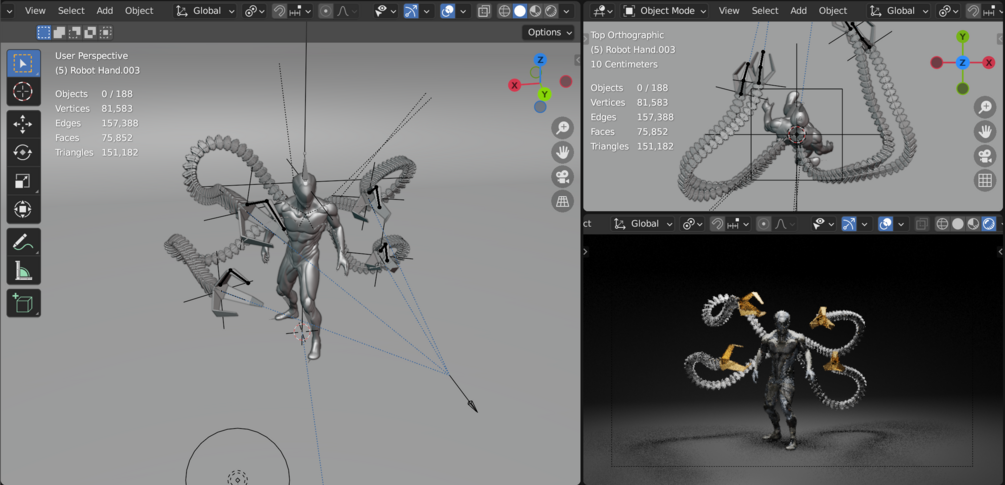Open View menu in top-right viewport
The width and height of the screenshot is (1005, 485).
click(729, 11)
